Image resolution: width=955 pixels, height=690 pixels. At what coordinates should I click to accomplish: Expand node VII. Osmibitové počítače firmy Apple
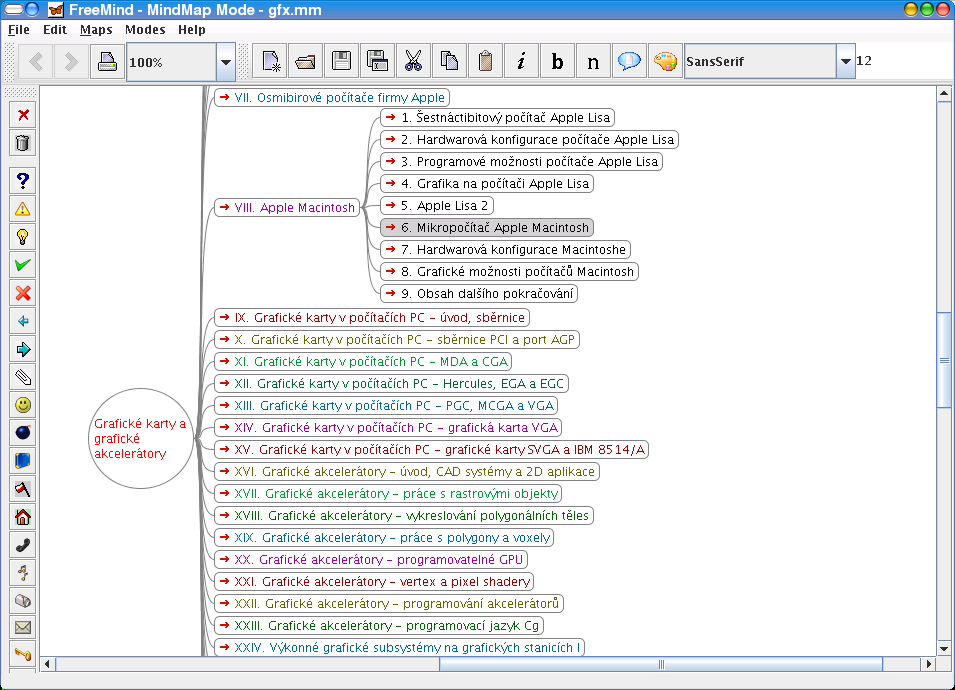coord(332,97)
